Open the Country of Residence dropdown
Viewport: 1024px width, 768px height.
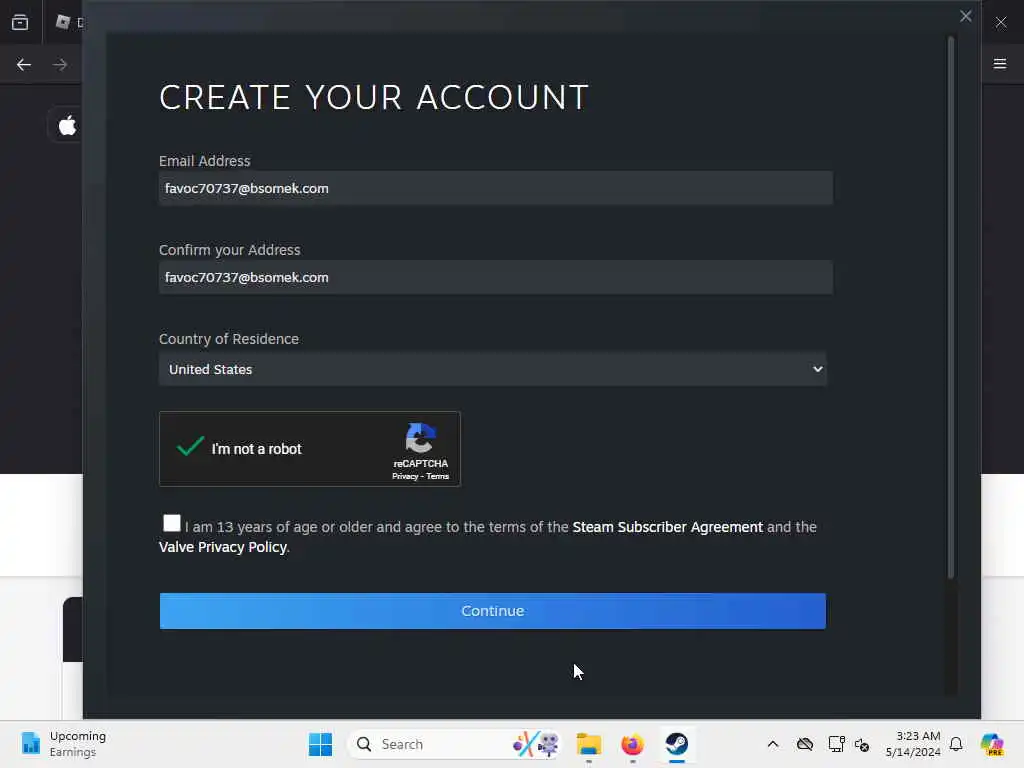pyautogui.click(x=492, y=369)
